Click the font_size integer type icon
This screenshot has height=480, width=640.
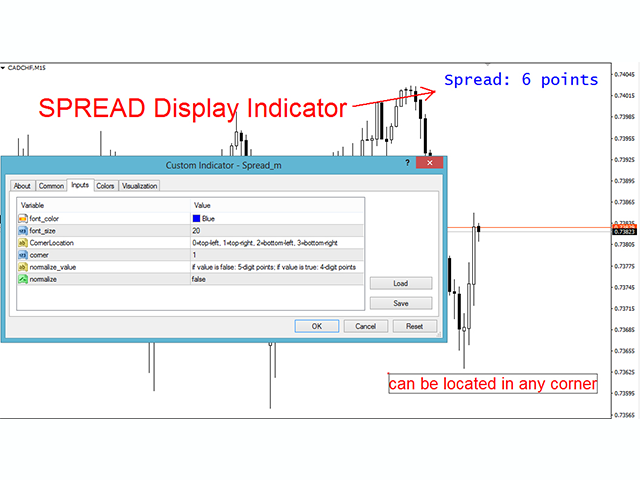click(x=22, y=231)
